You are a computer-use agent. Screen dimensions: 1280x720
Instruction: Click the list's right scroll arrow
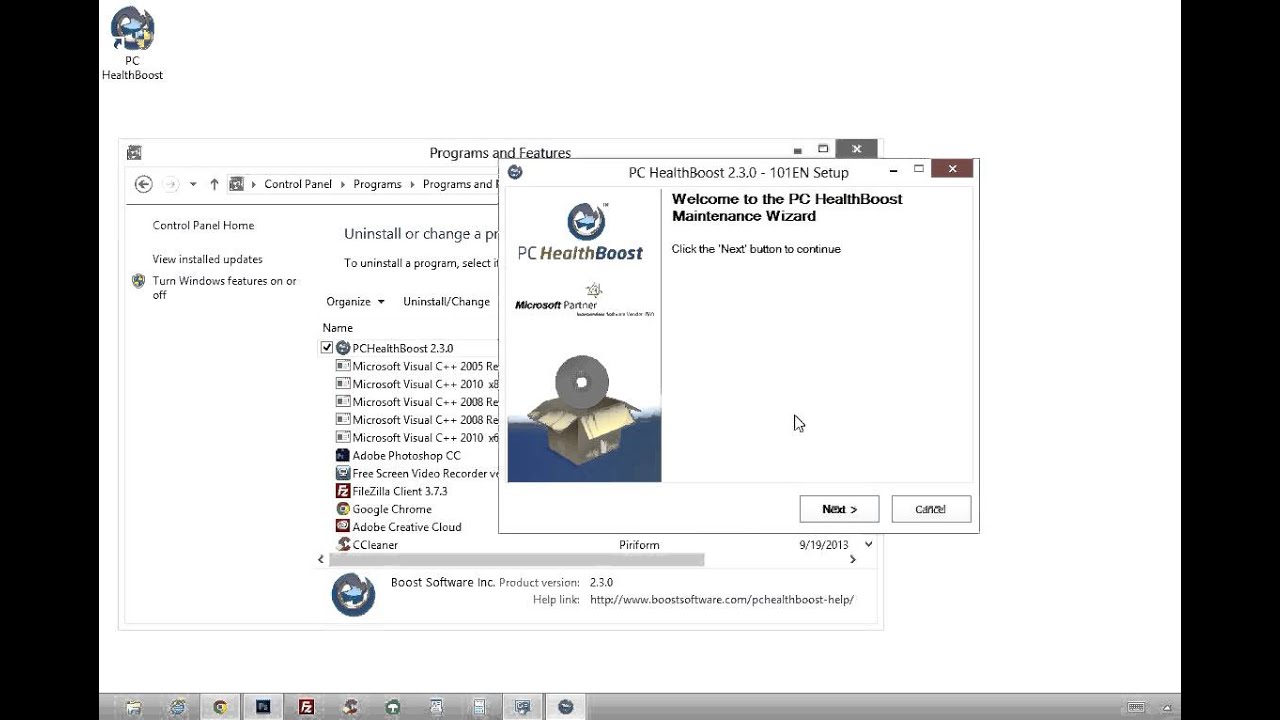point(852,560)
